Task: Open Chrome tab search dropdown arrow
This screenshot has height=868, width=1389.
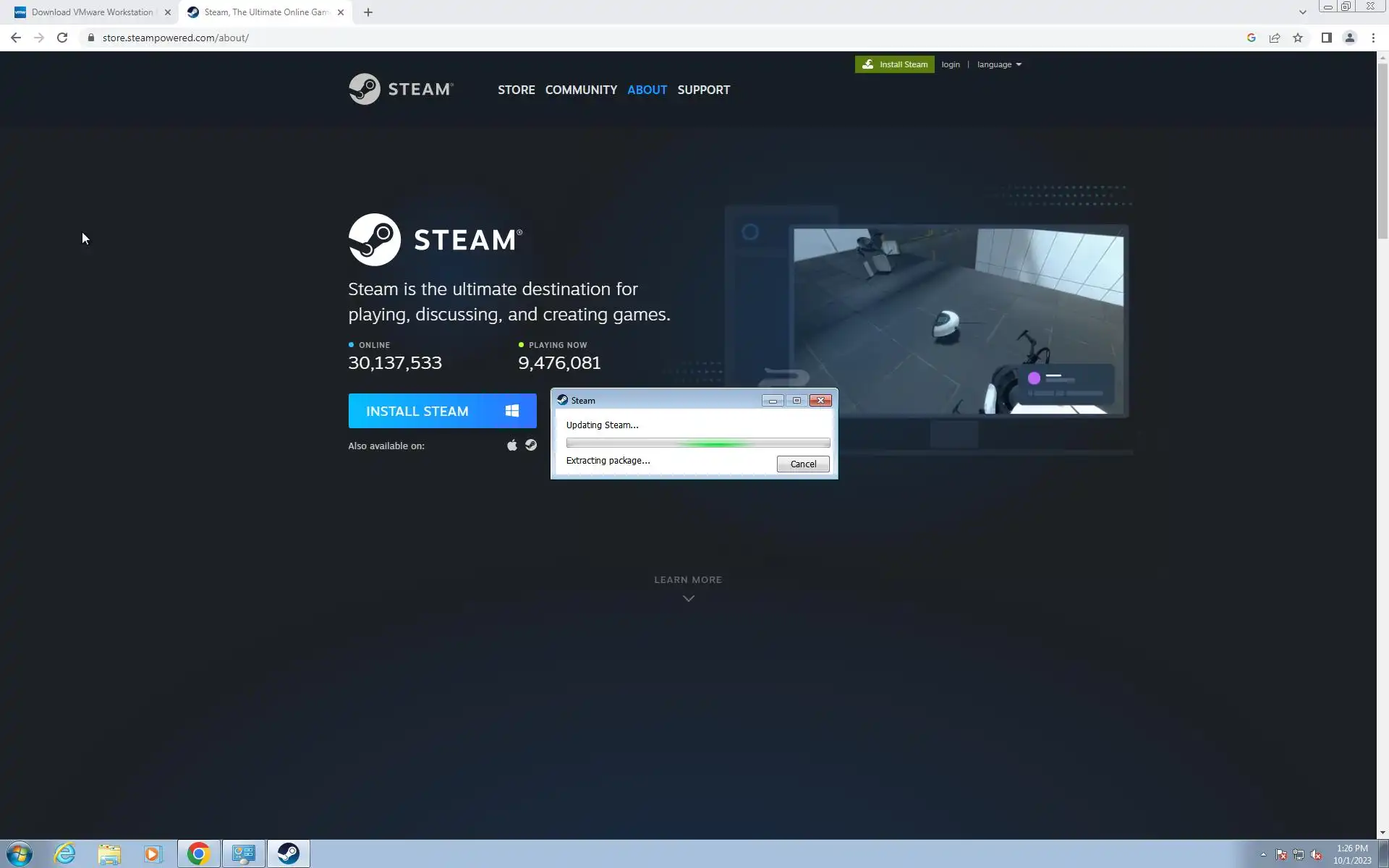Action: 1302,12
